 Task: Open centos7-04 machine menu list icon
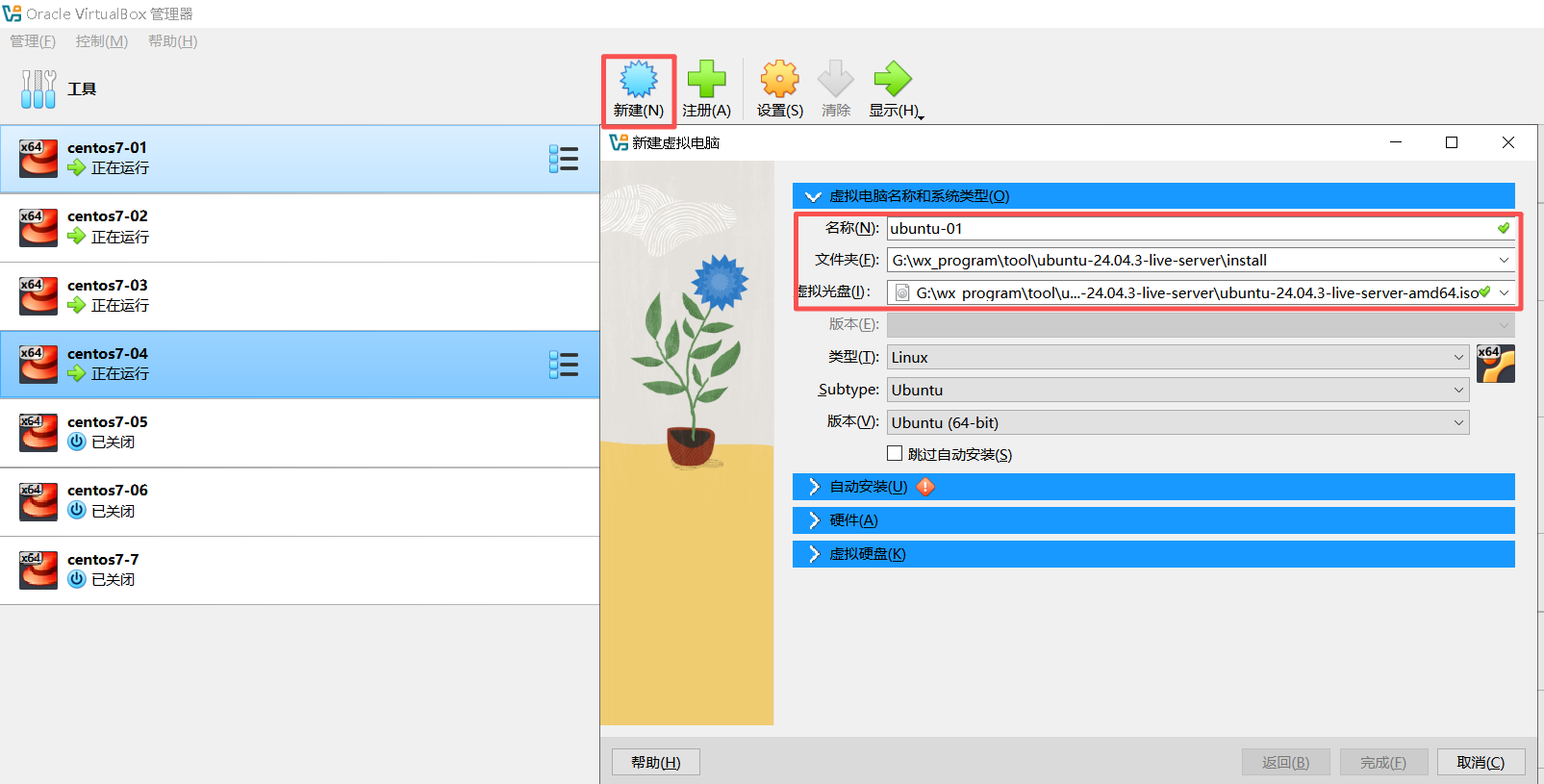tap(564, 365)
